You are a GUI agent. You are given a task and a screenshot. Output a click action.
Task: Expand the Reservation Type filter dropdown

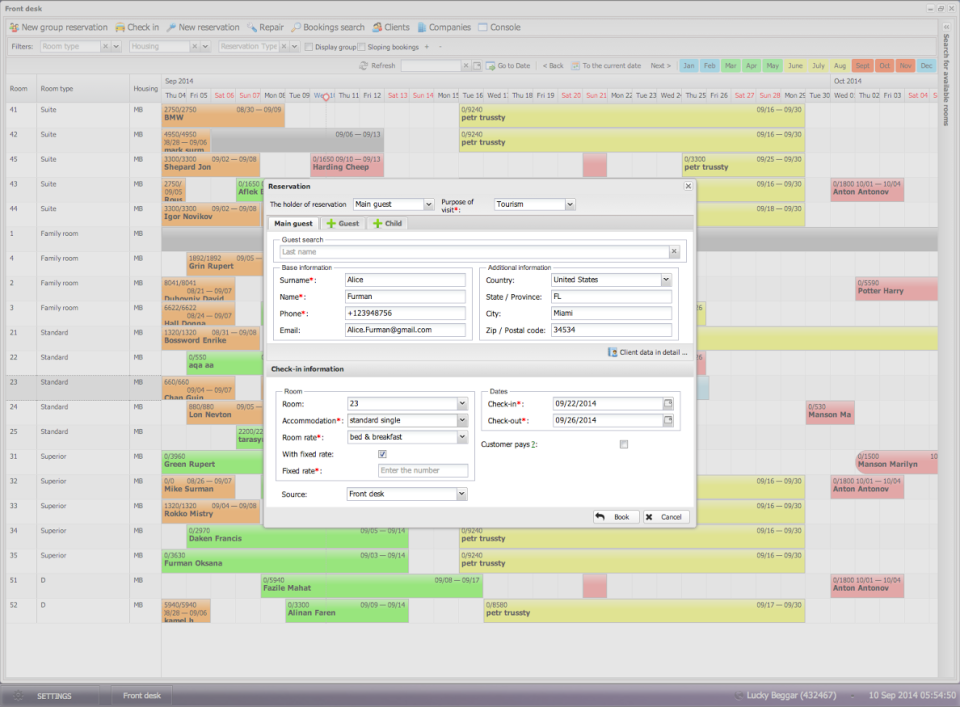(294, 47)
